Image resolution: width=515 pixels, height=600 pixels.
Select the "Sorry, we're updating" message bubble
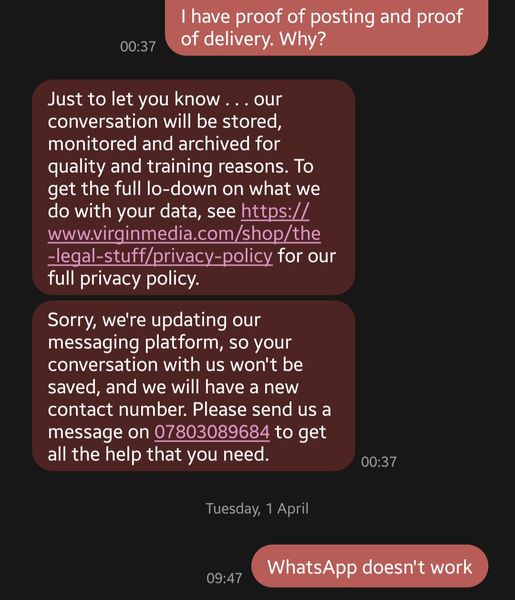pyautogui.click(x=194, y=386)
